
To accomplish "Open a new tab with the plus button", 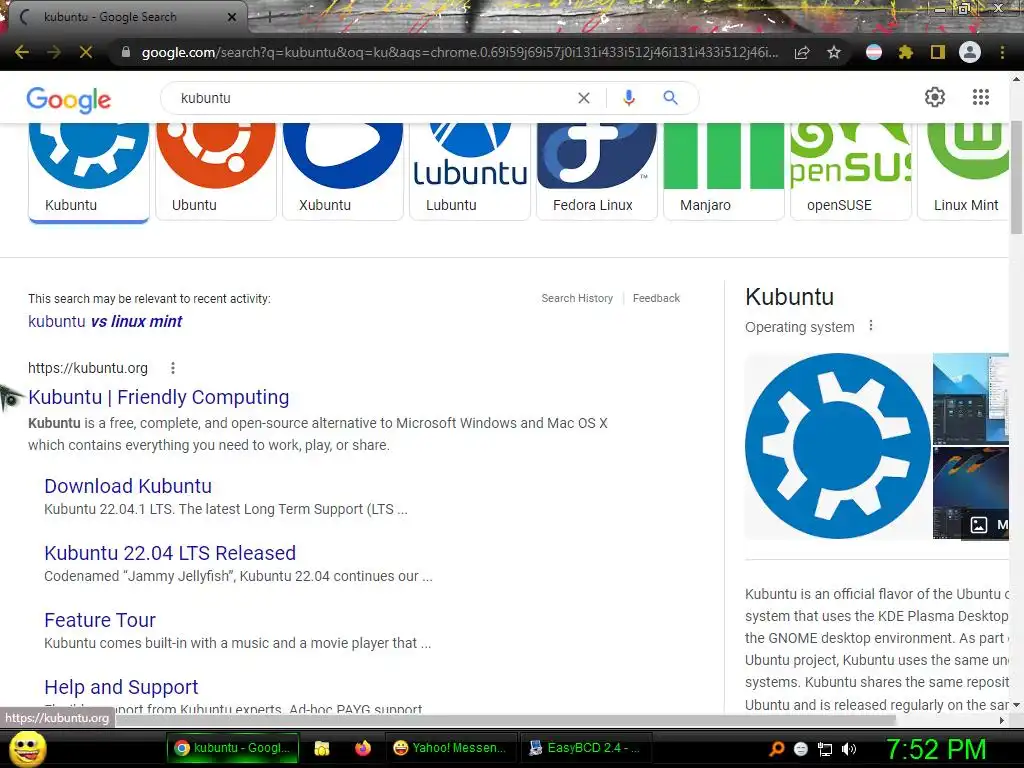I will pos(268,18).
